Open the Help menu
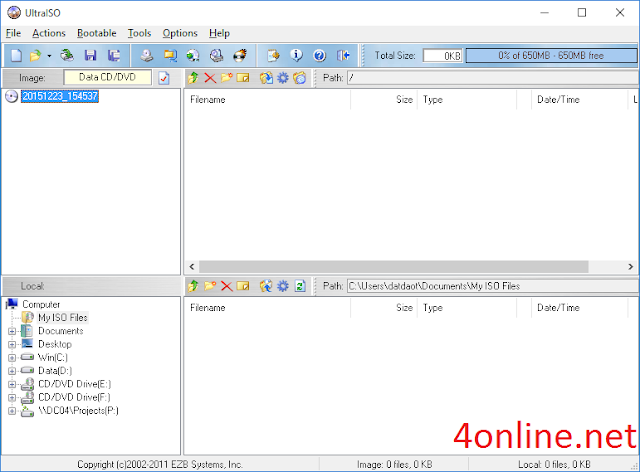The image size is (640, 472). tap(220, 33)
